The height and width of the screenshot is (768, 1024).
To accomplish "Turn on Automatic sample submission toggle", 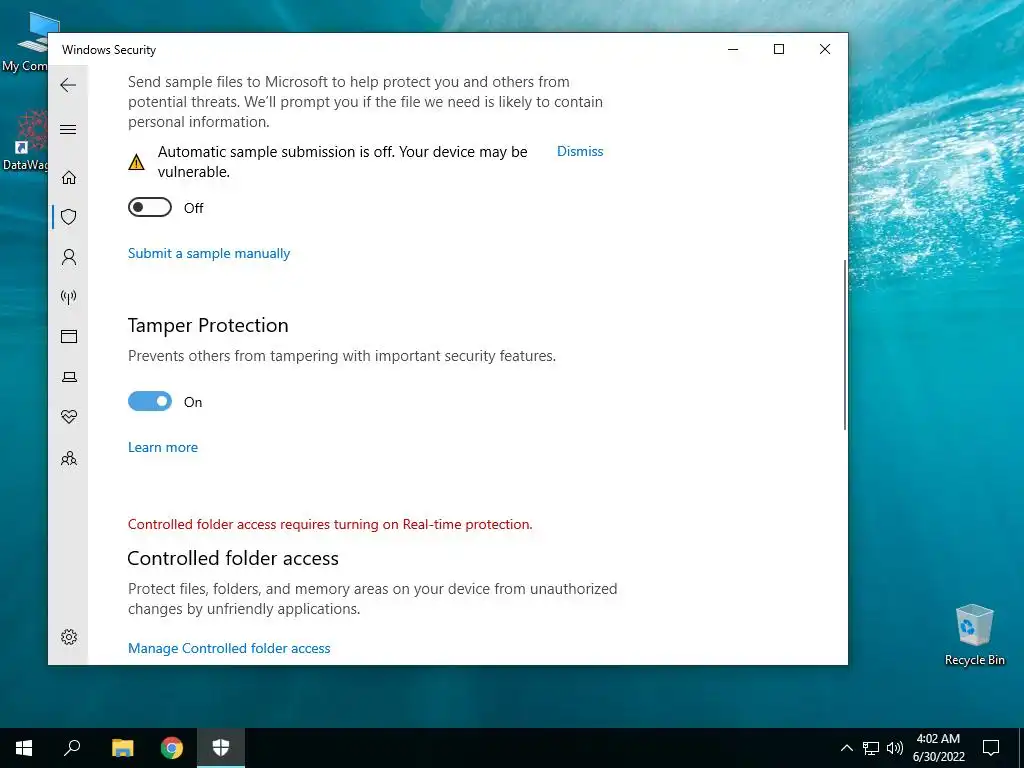I will (x=150, y=208).
